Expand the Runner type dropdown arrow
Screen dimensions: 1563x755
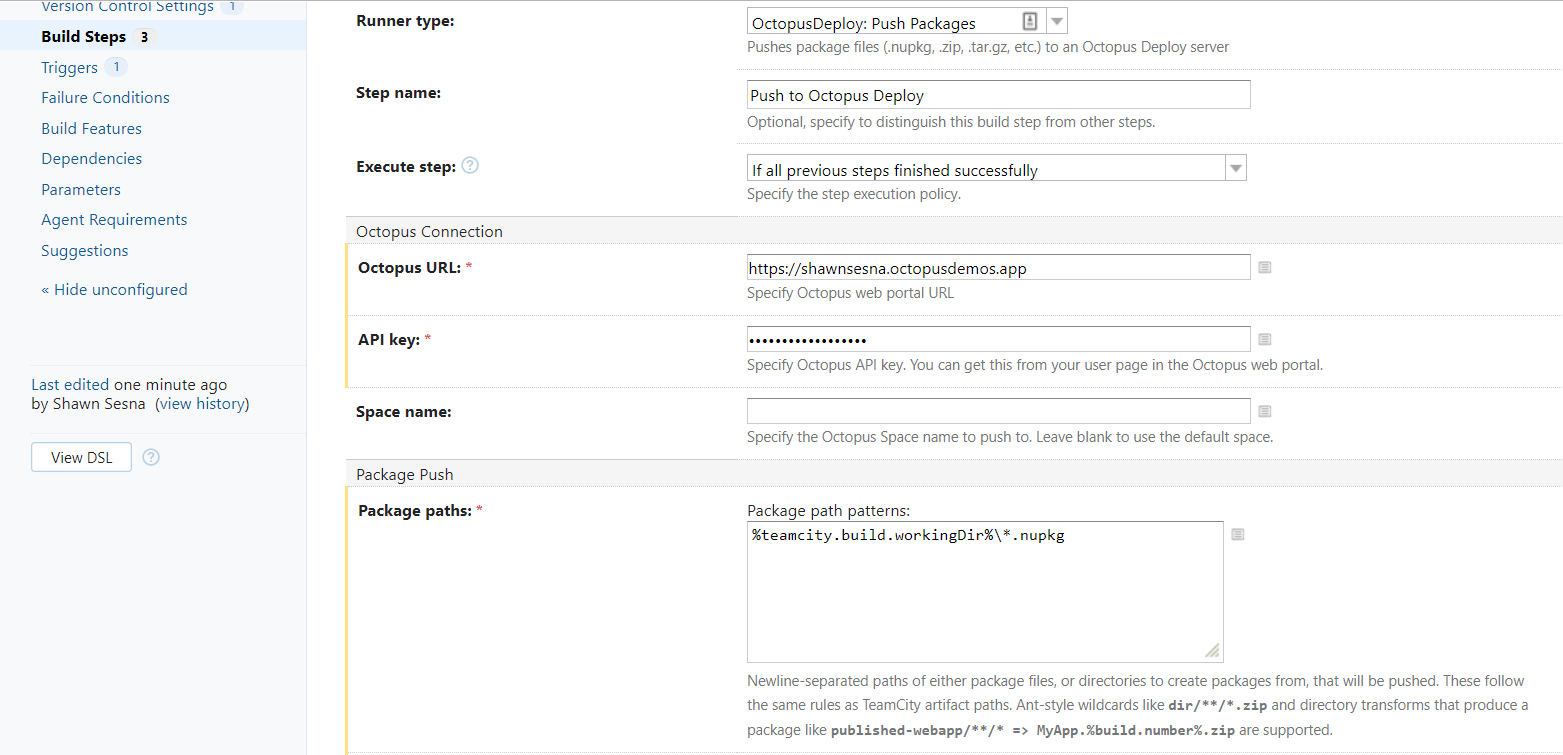click(x=1057, y=22)
